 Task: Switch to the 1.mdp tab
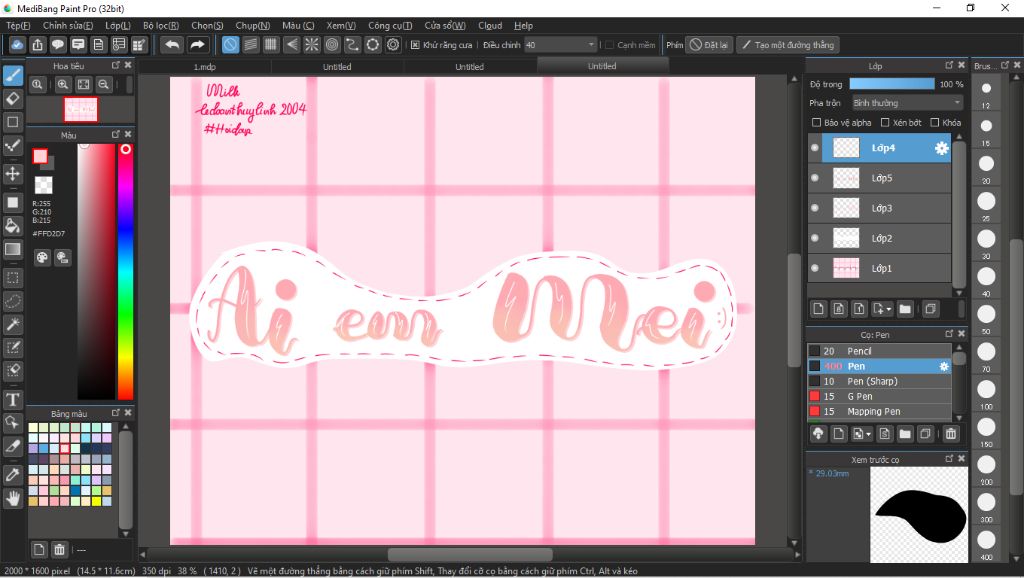click(204, 67)
